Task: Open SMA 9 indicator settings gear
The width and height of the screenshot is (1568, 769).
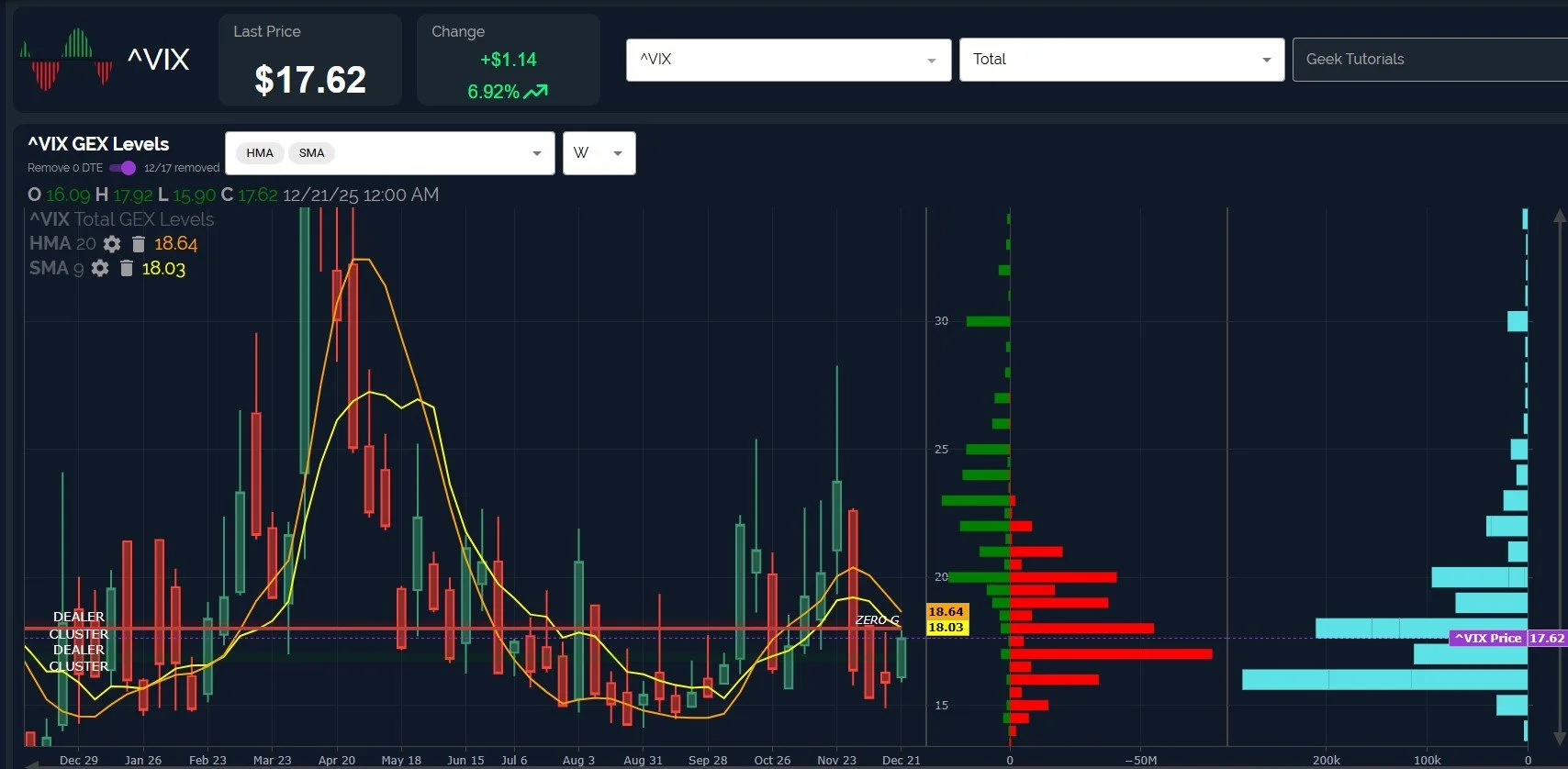Action: click(100, 269)
